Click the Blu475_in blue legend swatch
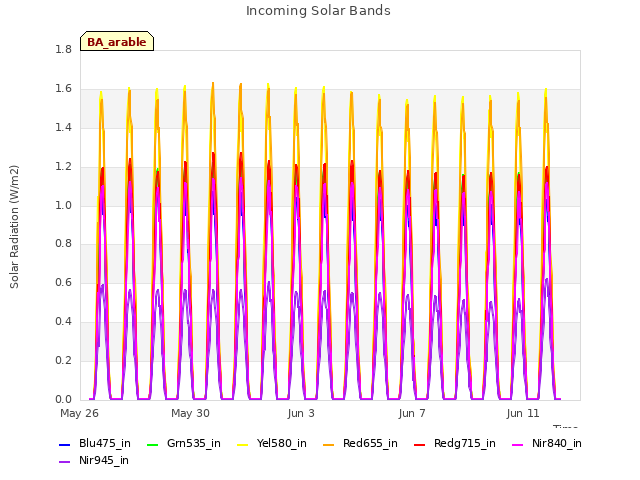This screenshot has width=640, height=480. tap(65, 444)
